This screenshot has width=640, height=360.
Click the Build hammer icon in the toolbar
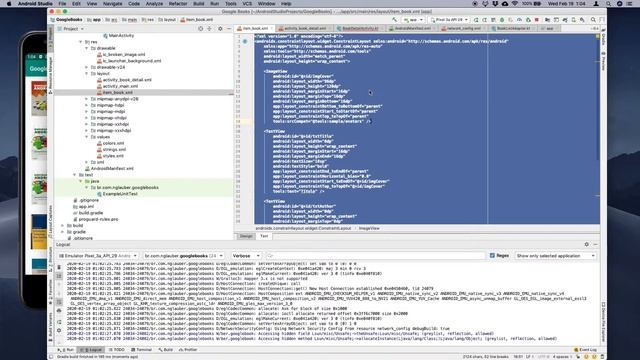click(394, 20)
